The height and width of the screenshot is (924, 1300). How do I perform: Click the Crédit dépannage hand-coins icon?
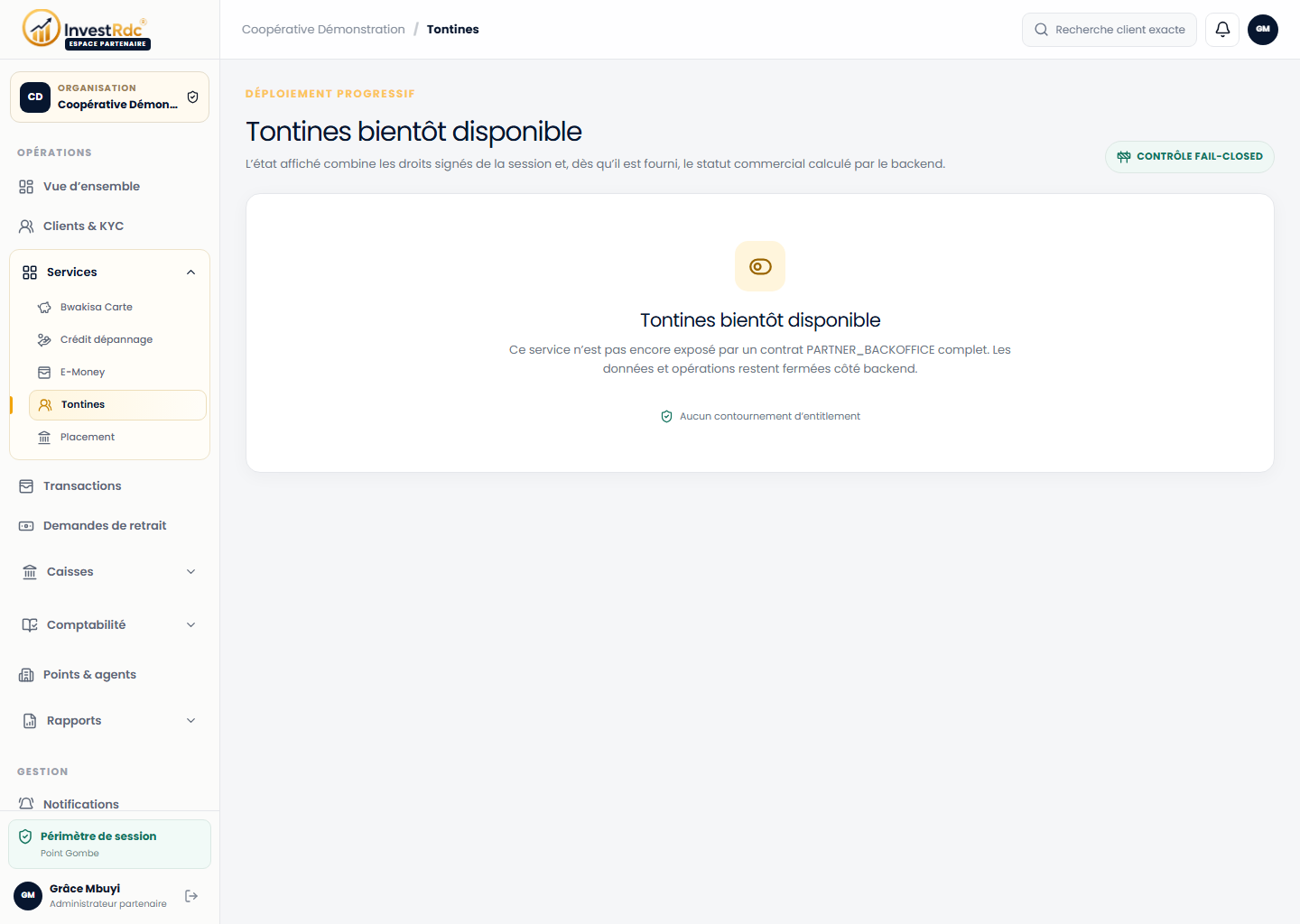tap(44, 340)
